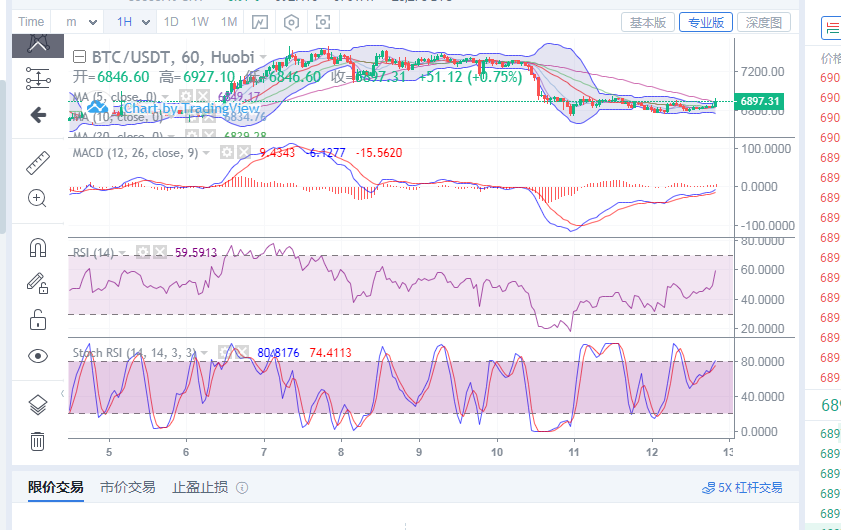Open MACD indicator settings gear
Screen dimensions: 841x530
(227, 153)
